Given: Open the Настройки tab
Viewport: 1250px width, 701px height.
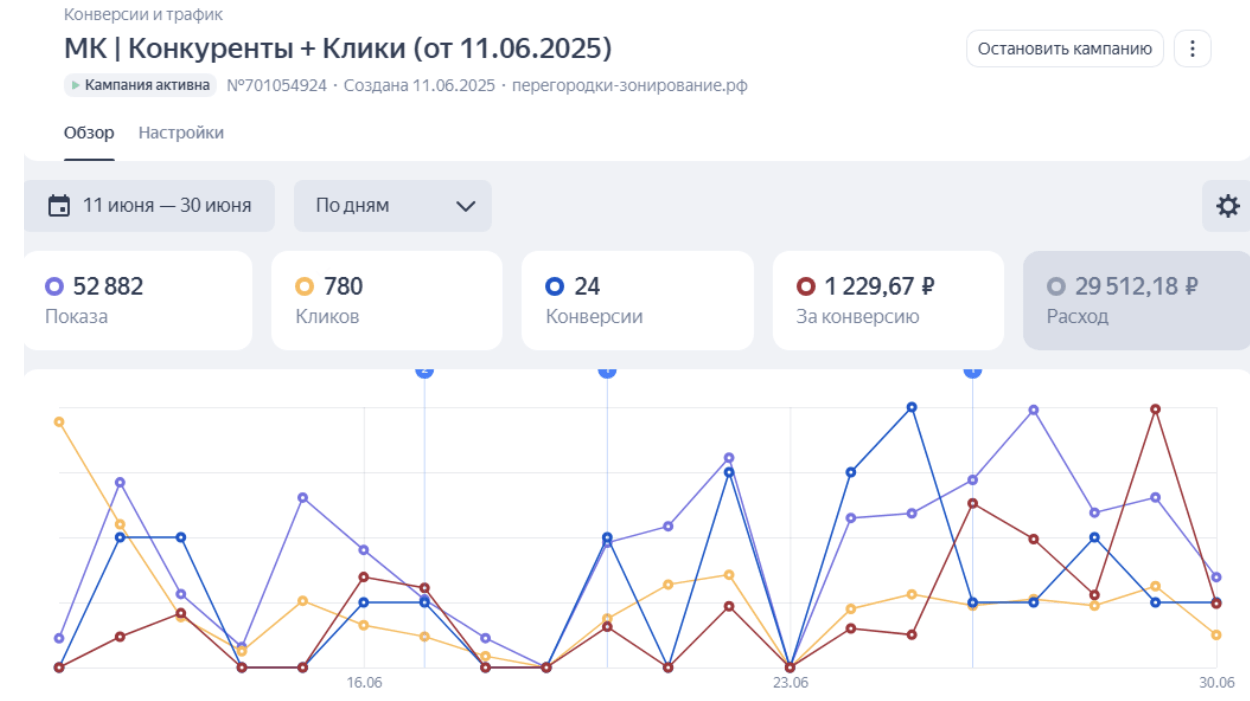Looking at the screenshot, I should click(181, 133).
